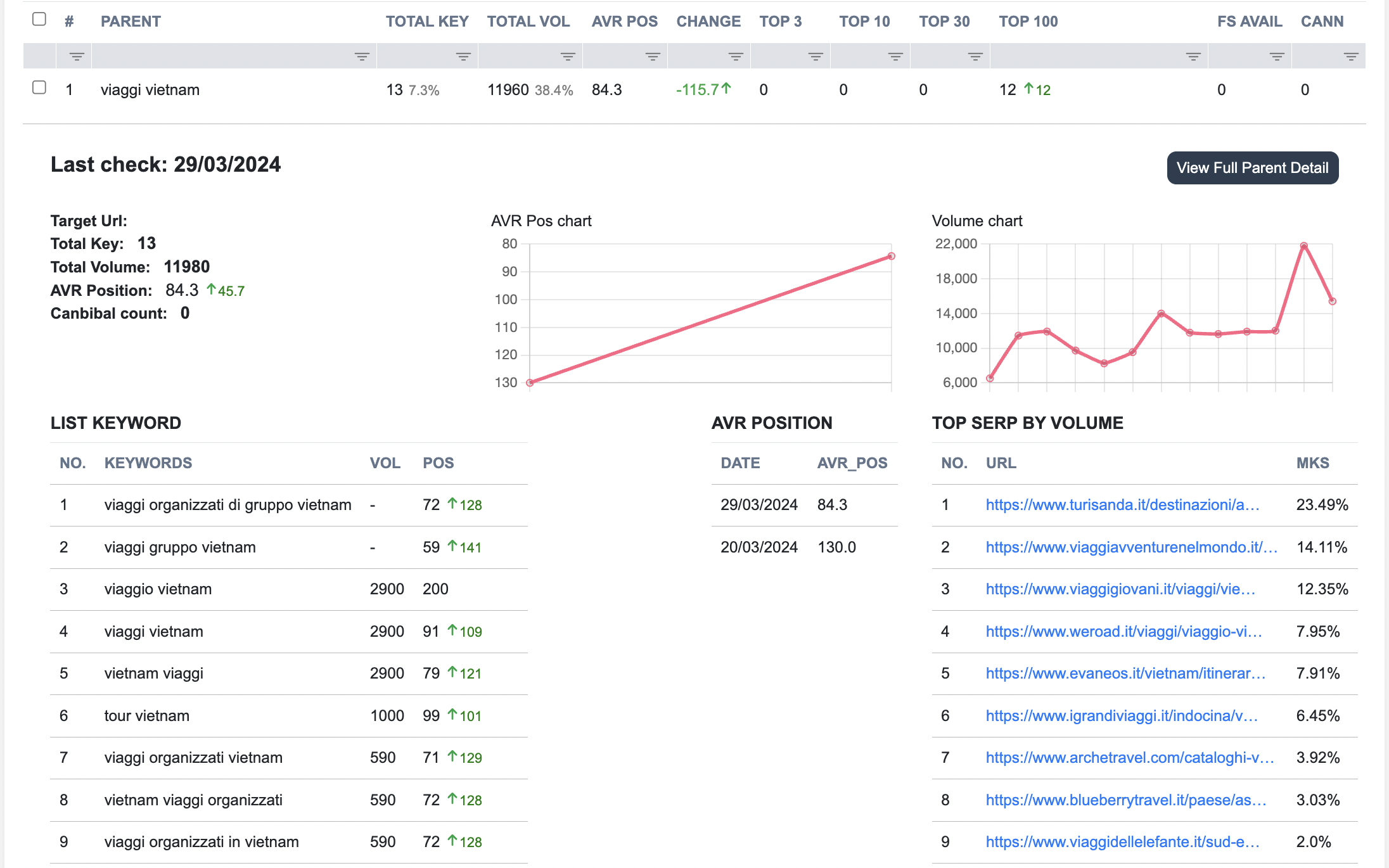Click the 29/03/2024 AVR position row

click(x=804, y=505)
